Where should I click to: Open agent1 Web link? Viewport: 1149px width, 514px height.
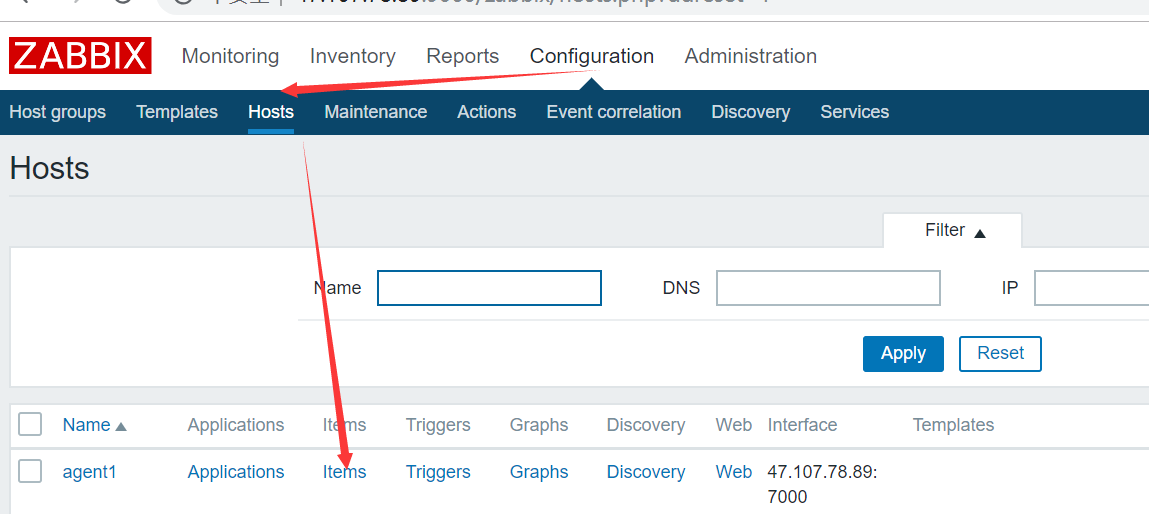point(734,472)
